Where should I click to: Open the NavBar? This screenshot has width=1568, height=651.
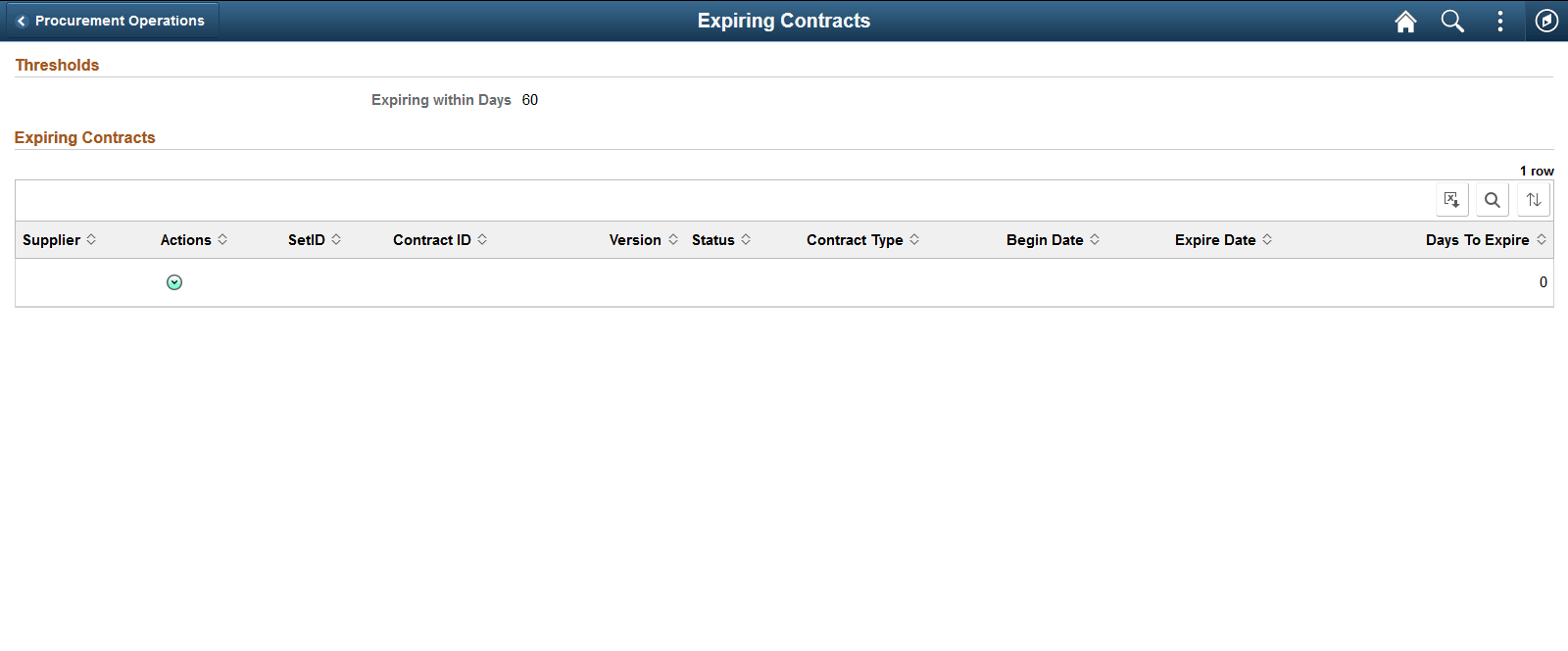click(x=1546, y=21)
